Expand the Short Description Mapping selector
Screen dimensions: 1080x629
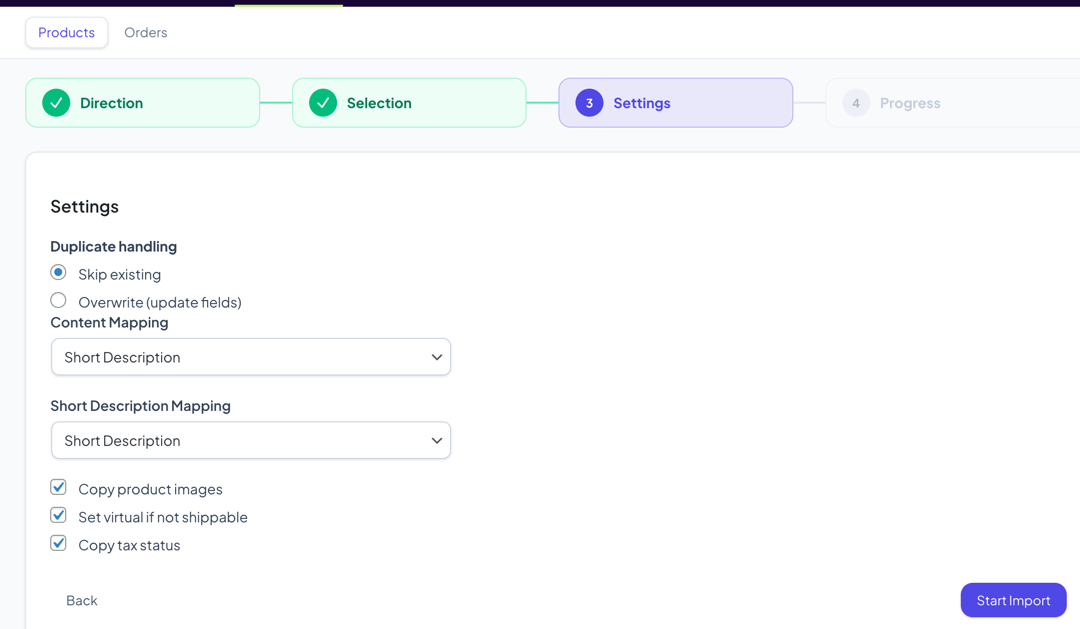coord(250,440)
